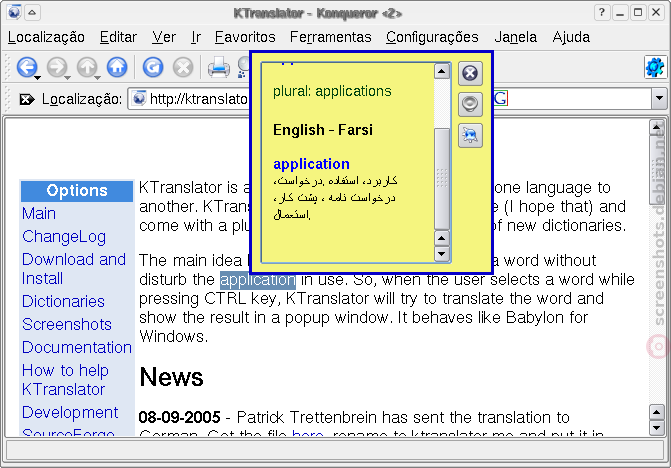Go back with the Back arrow
Viewport: 671px width, 468px height.
point(27,67)
